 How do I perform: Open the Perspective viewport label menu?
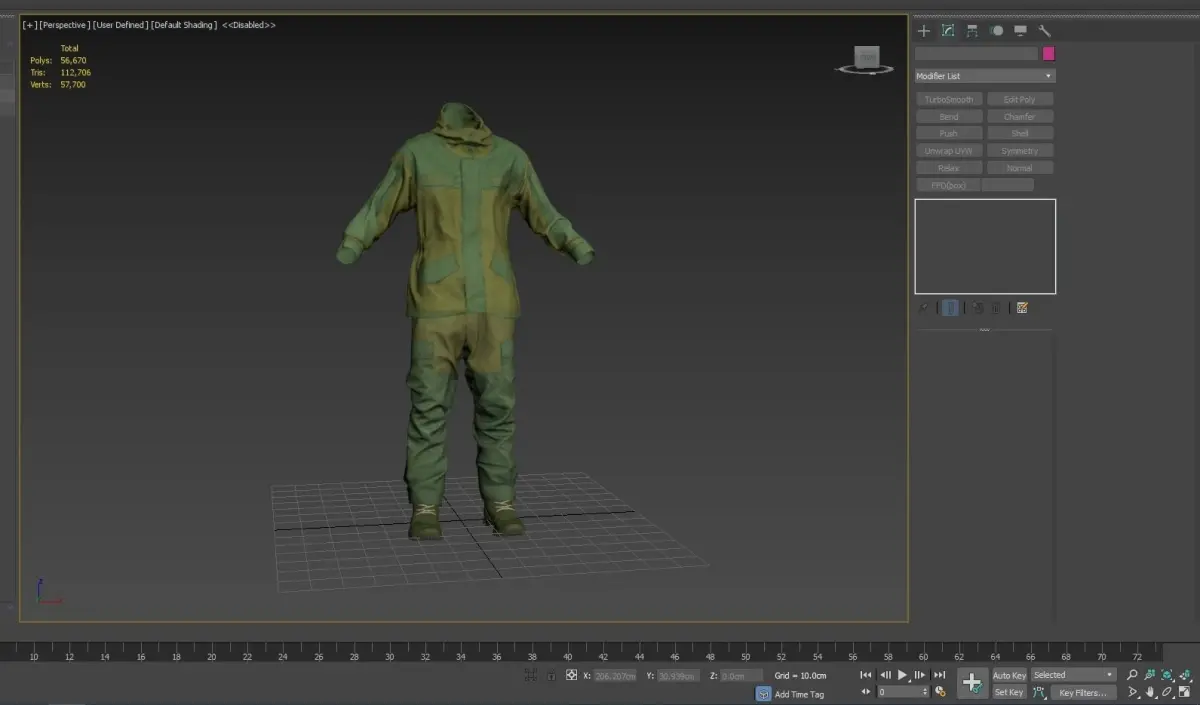coord(64,25)
